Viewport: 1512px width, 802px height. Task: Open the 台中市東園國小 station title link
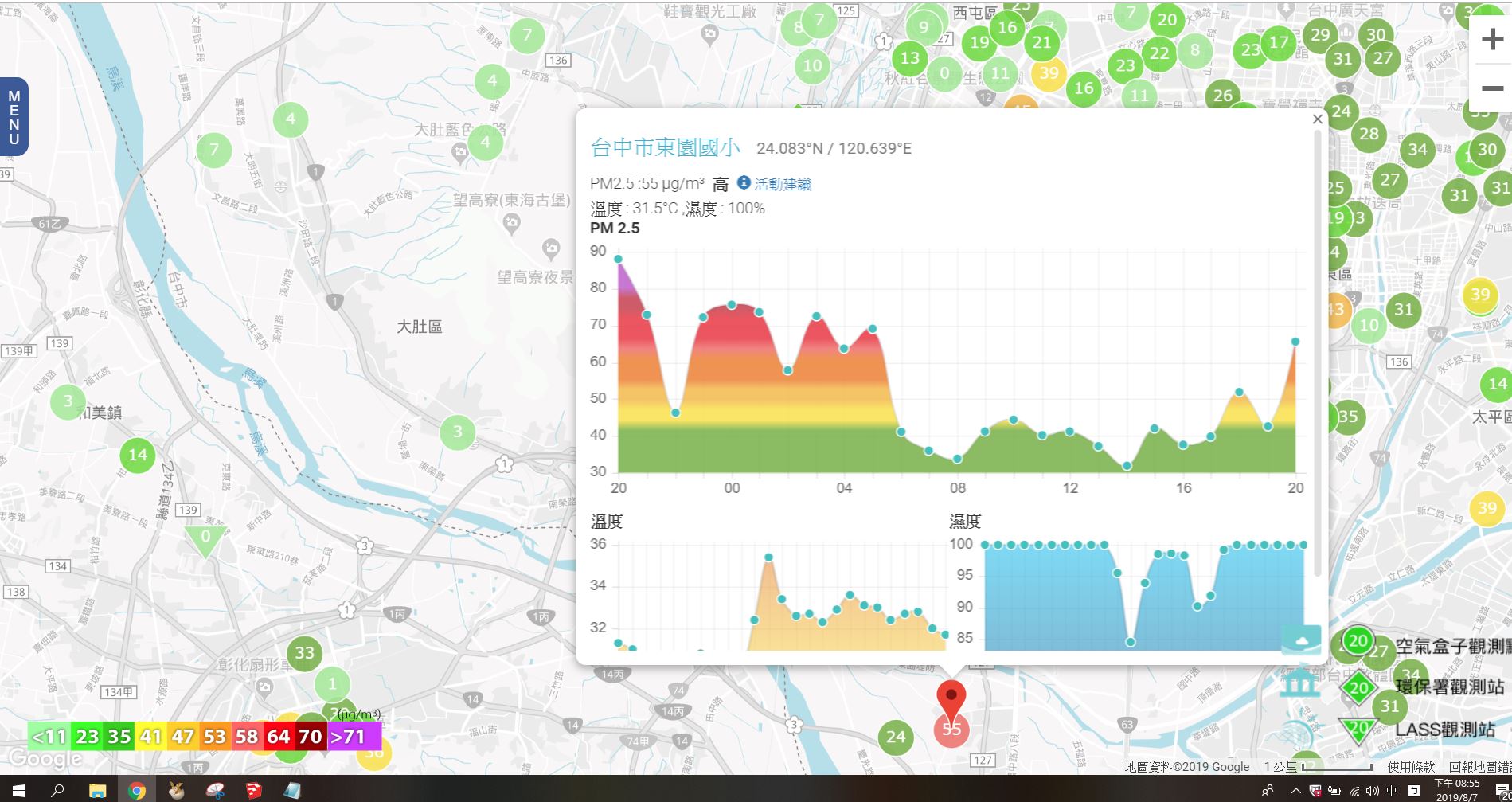click(666, 147)
